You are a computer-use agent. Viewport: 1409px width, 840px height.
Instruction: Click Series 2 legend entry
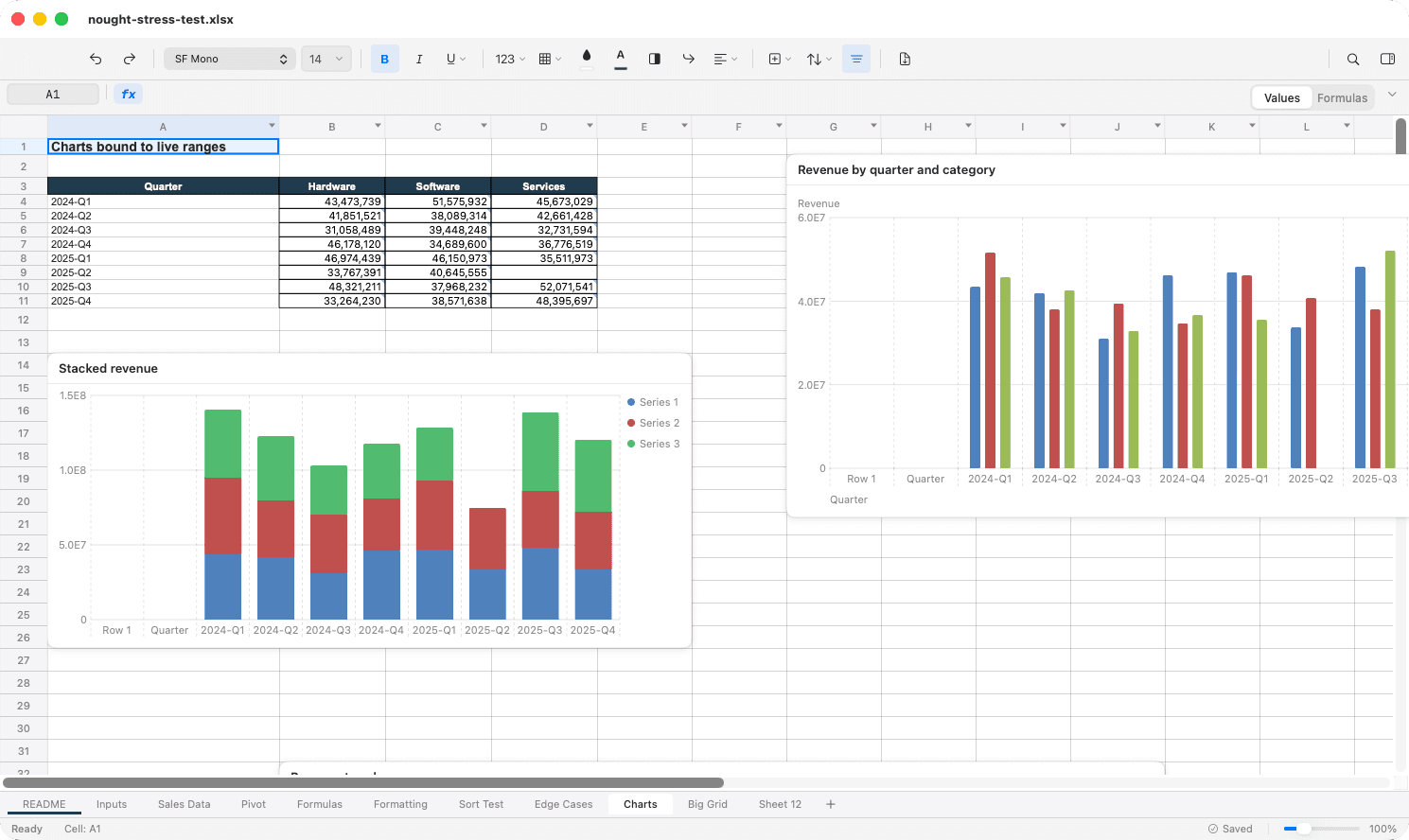(x=653, y=423)
